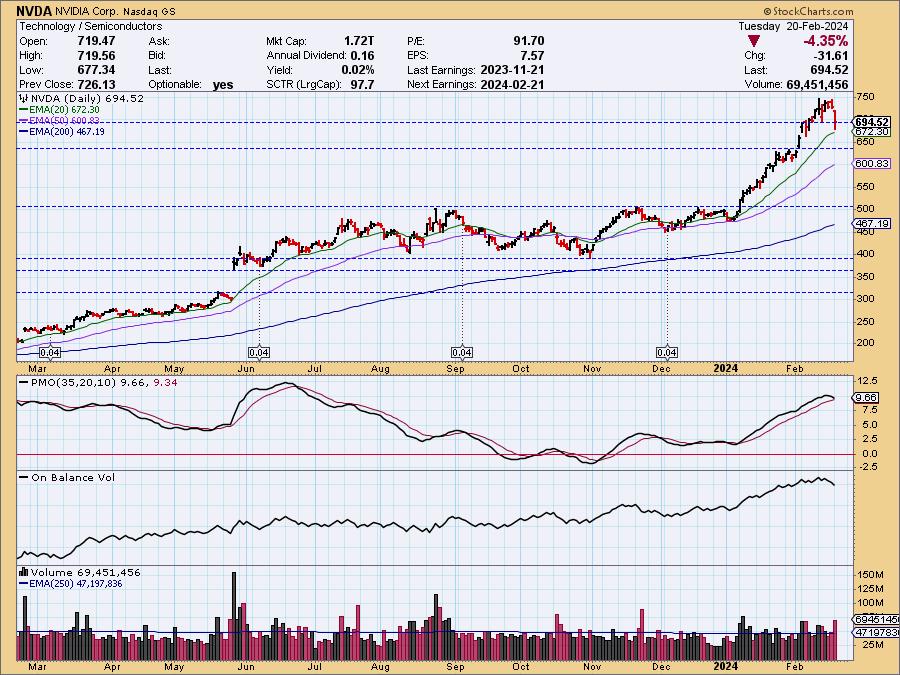Image resolution: width=900 pixels, height=675 pixels.
Task: Click the Tuesday 20-Feb-2024 date
Action: tap(793, 26)
